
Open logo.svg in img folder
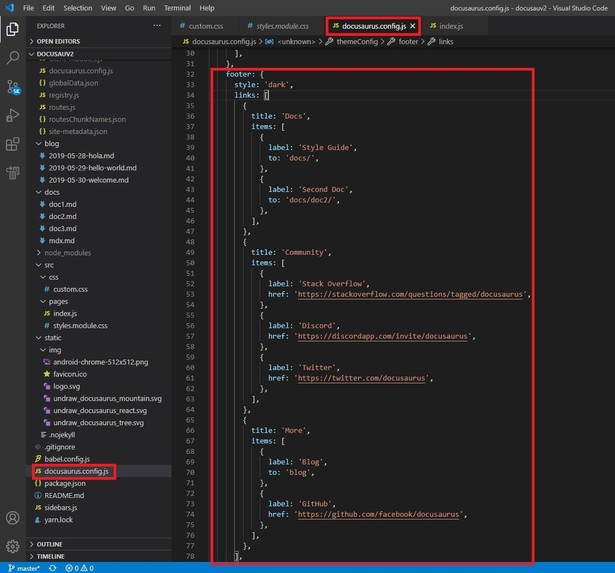(66, 386)
